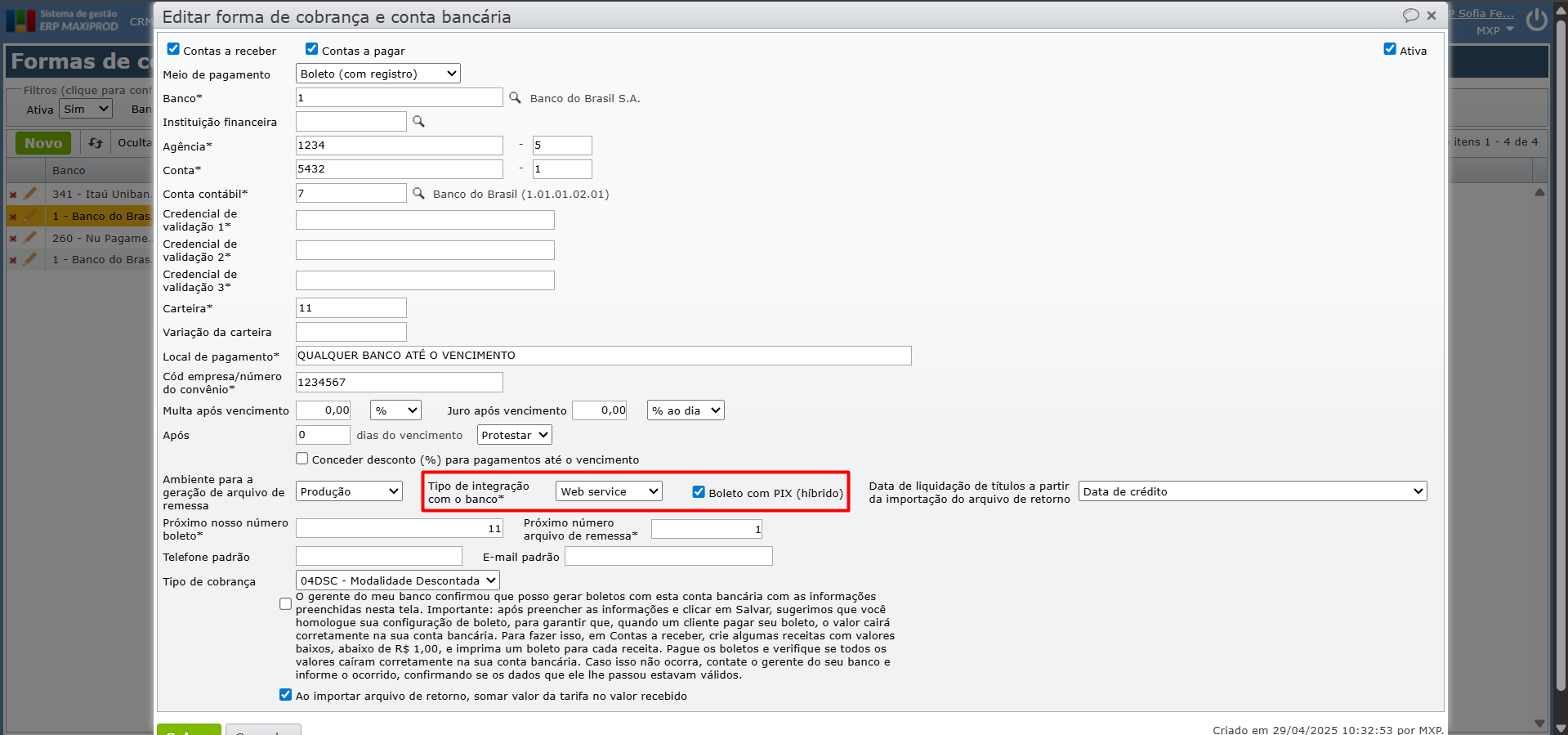Click the E-mail padrão input field
Viewport: 1568px width, 735px height.
point(668,556)
